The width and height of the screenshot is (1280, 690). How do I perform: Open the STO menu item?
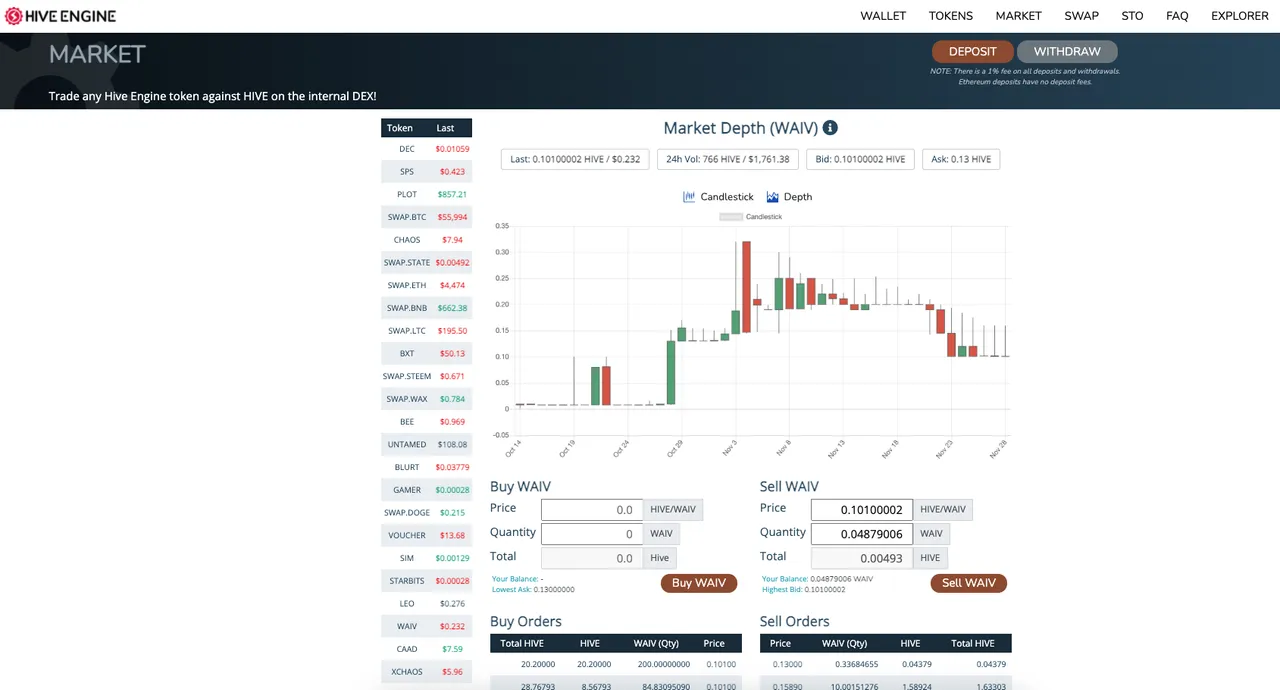click(x=1132, y=16)
